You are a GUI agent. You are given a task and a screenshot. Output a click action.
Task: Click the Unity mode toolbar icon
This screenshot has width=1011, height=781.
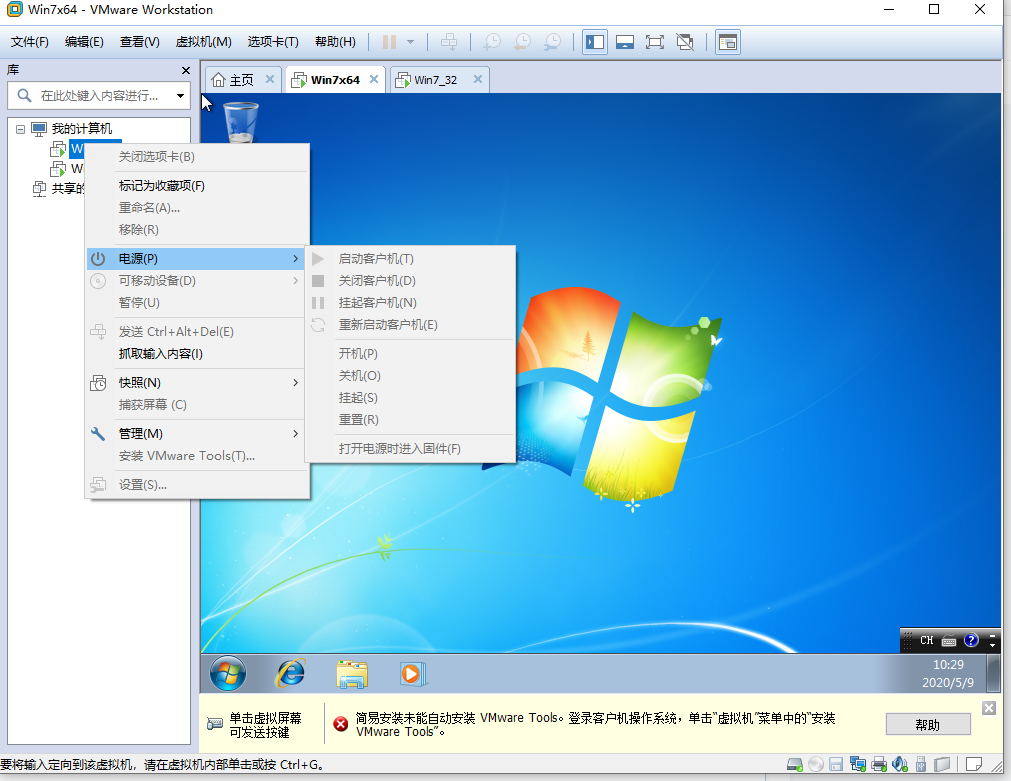tap(685, 43)
